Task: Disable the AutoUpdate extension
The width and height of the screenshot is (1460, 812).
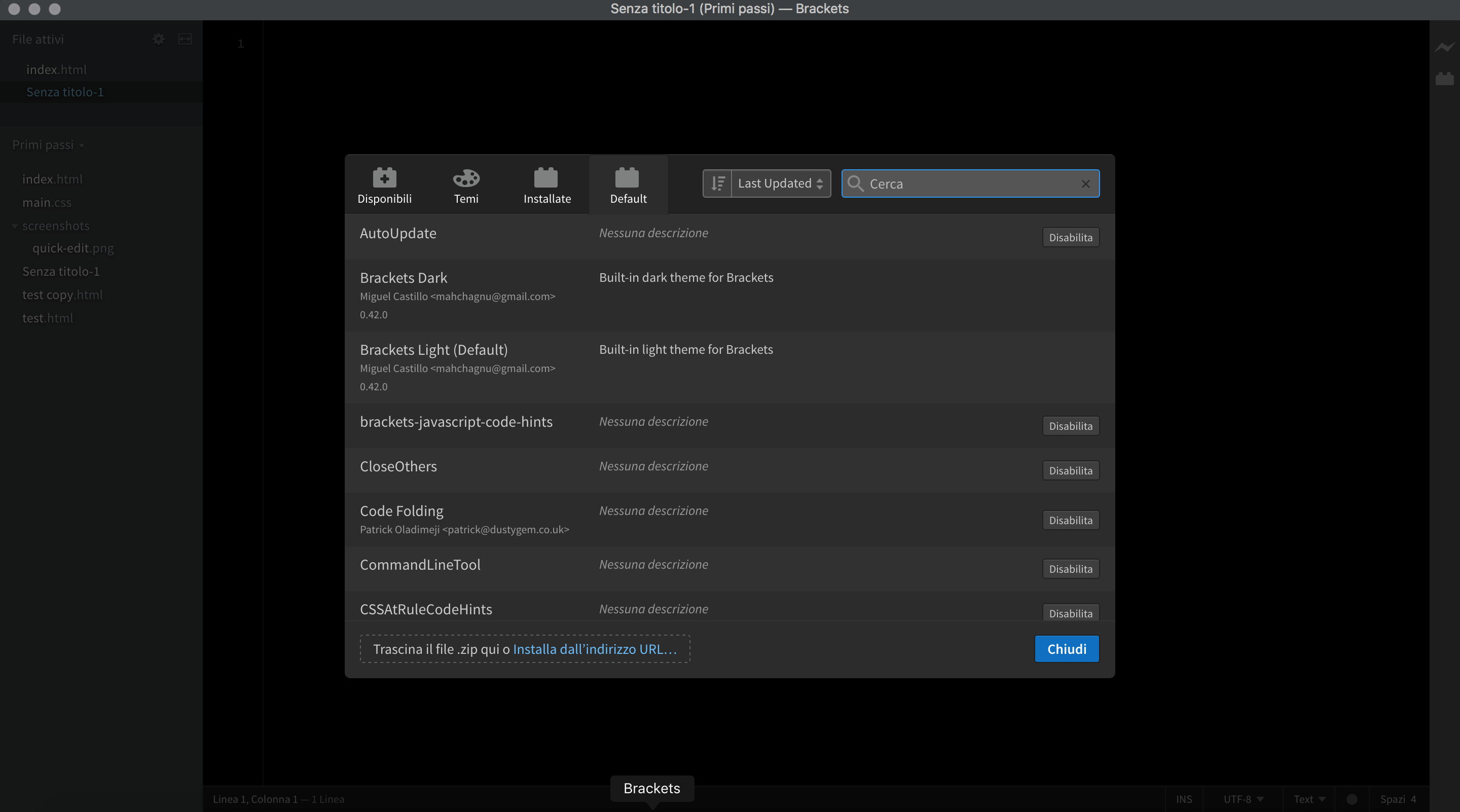Action: click(x=1070, y=237)
